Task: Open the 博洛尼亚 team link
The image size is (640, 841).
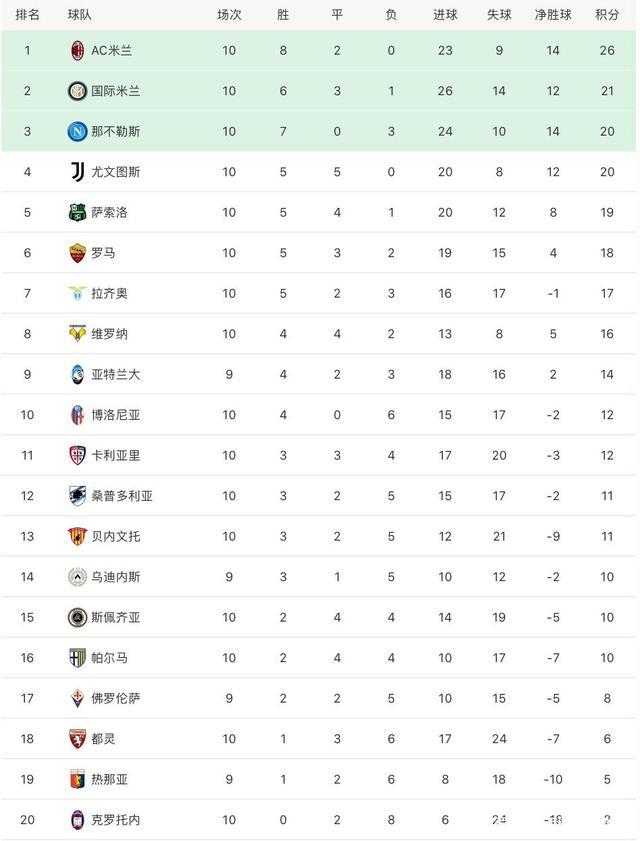Action: (116, 415)
